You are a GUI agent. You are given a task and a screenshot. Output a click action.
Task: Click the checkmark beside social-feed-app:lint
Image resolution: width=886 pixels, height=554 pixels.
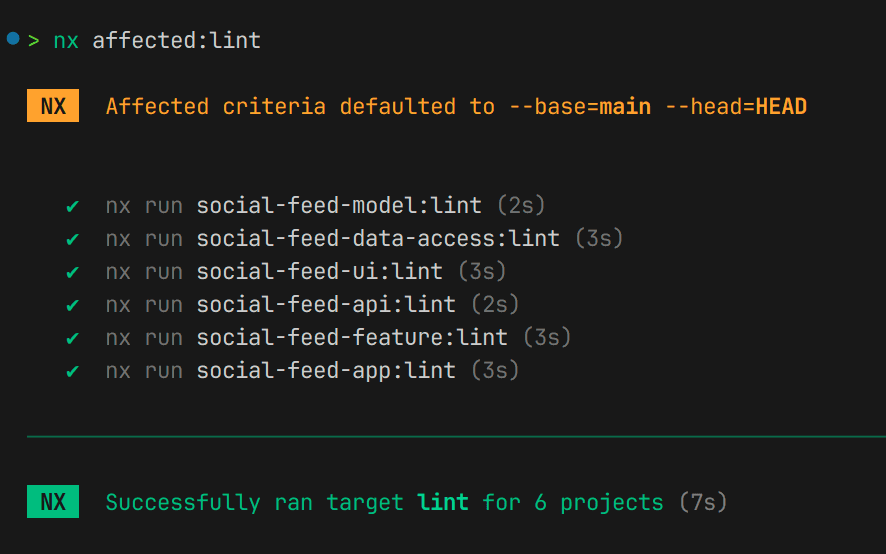click(72, 371)
